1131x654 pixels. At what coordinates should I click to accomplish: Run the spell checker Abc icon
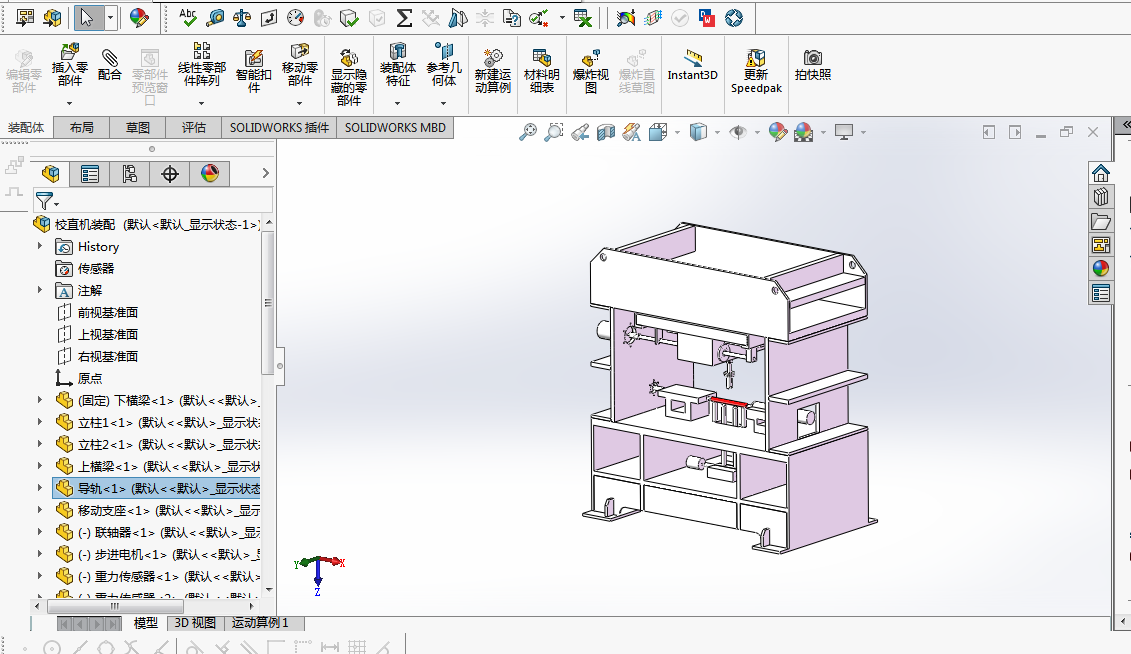pyautogui.click(x=188, y=17)
